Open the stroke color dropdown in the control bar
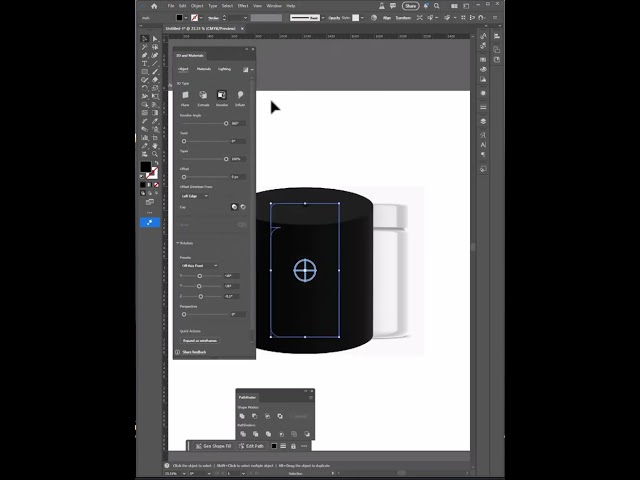The image size is (640, 480). (x=201, y=18)
